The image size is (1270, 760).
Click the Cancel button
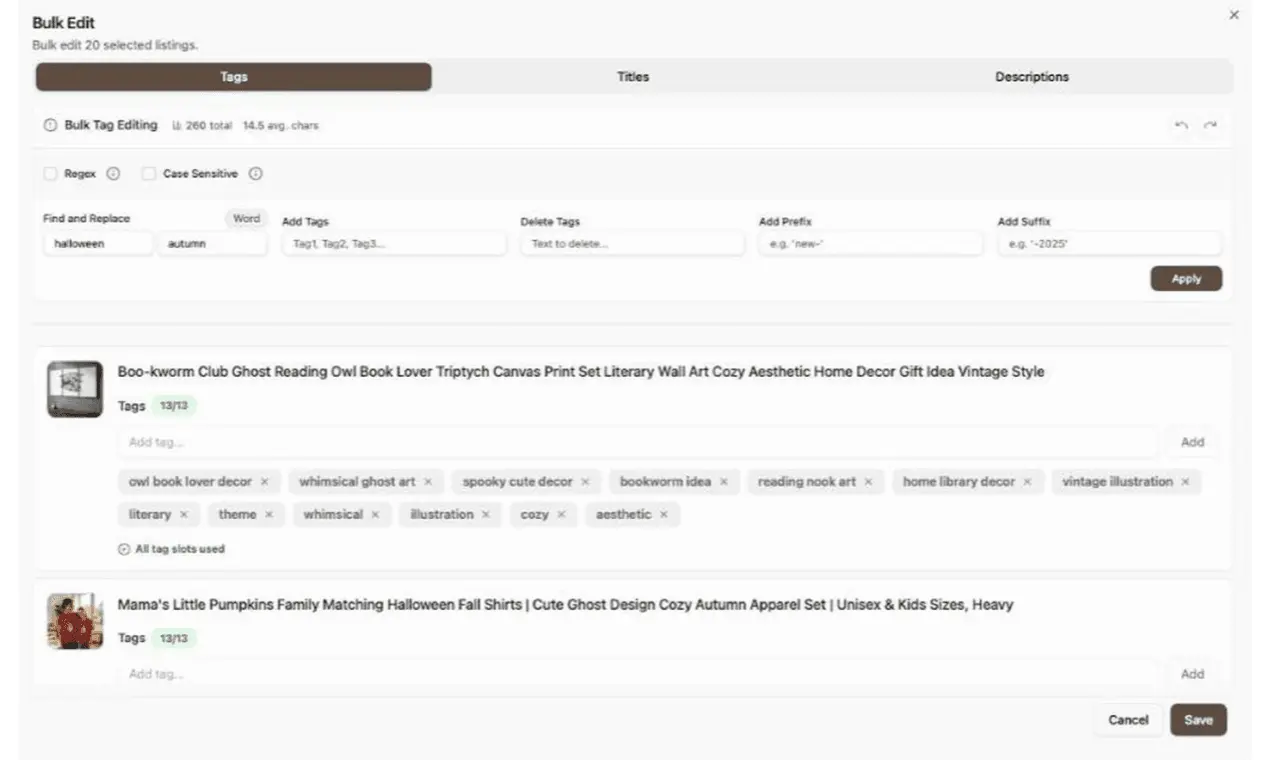tap(1128, 720)
